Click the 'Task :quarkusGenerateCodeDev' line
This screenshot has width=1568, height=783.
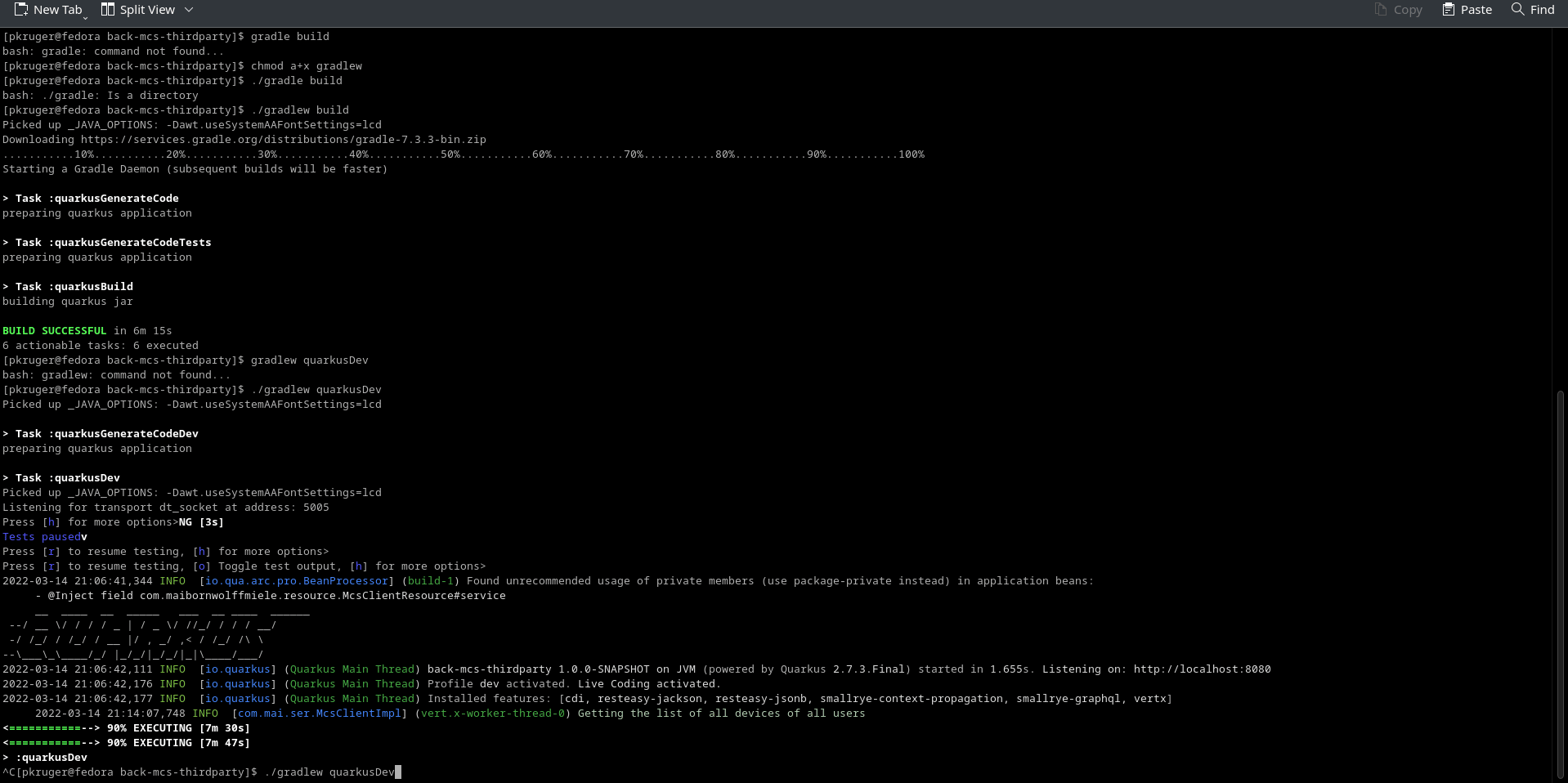pos(101,434)
